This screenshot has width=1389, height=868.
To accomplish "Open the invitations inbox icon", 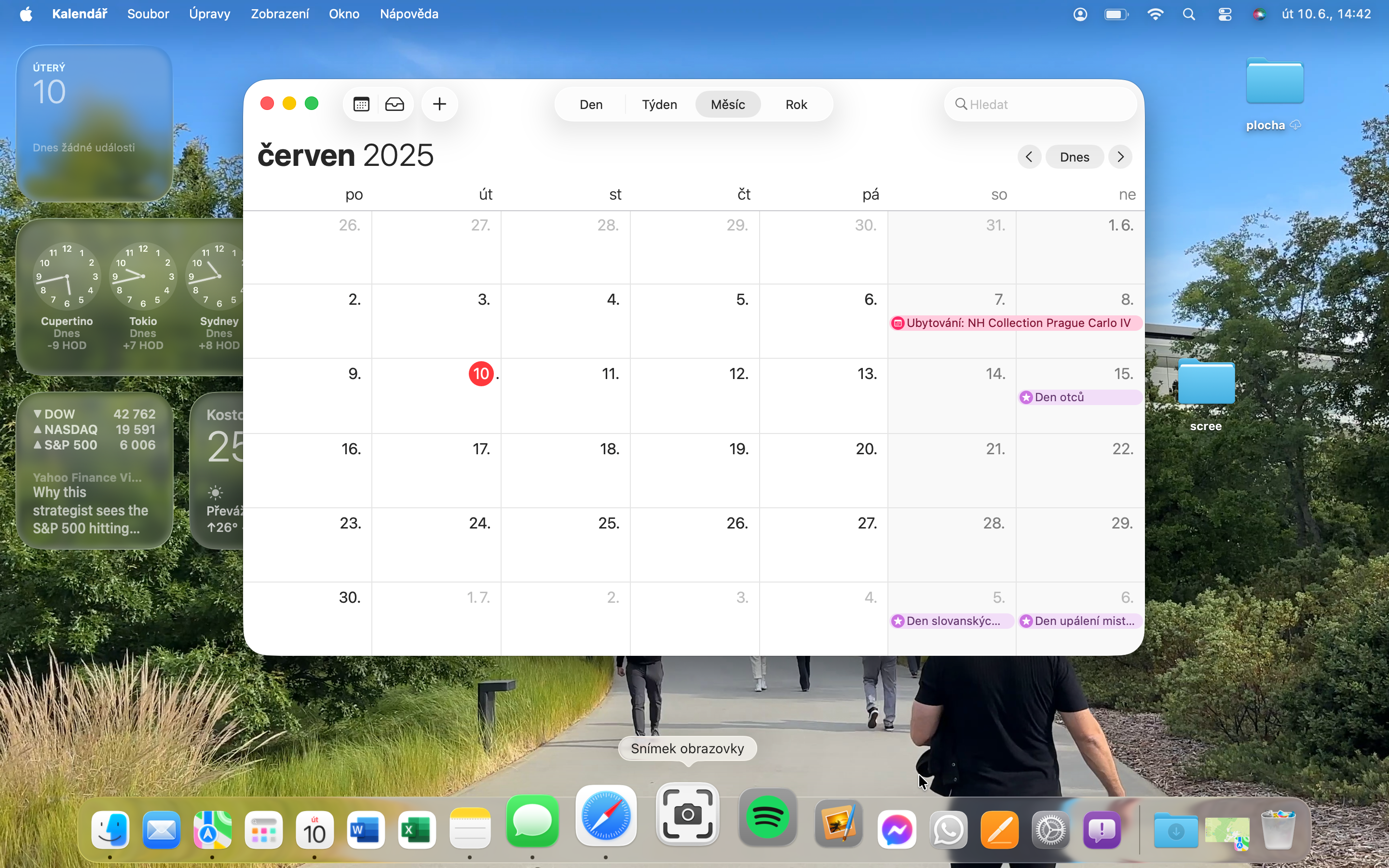I will 395,105.
